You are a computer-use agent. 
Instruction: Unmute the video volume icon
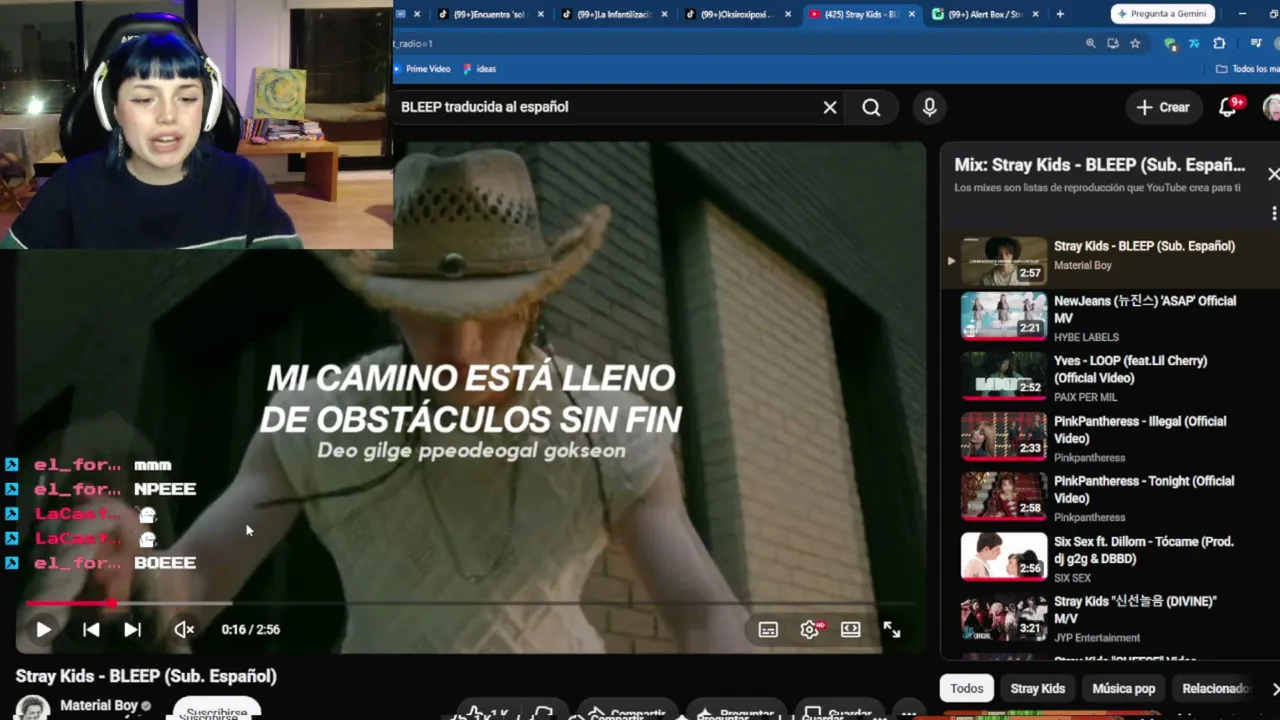pos(184,630)
